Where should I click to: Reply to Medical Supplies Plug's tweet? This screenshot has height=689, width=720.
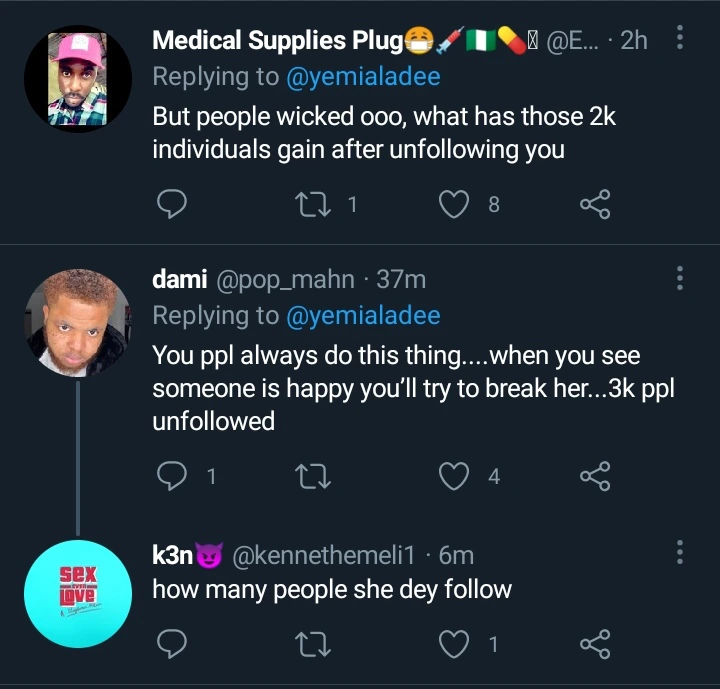coord(173,205)
